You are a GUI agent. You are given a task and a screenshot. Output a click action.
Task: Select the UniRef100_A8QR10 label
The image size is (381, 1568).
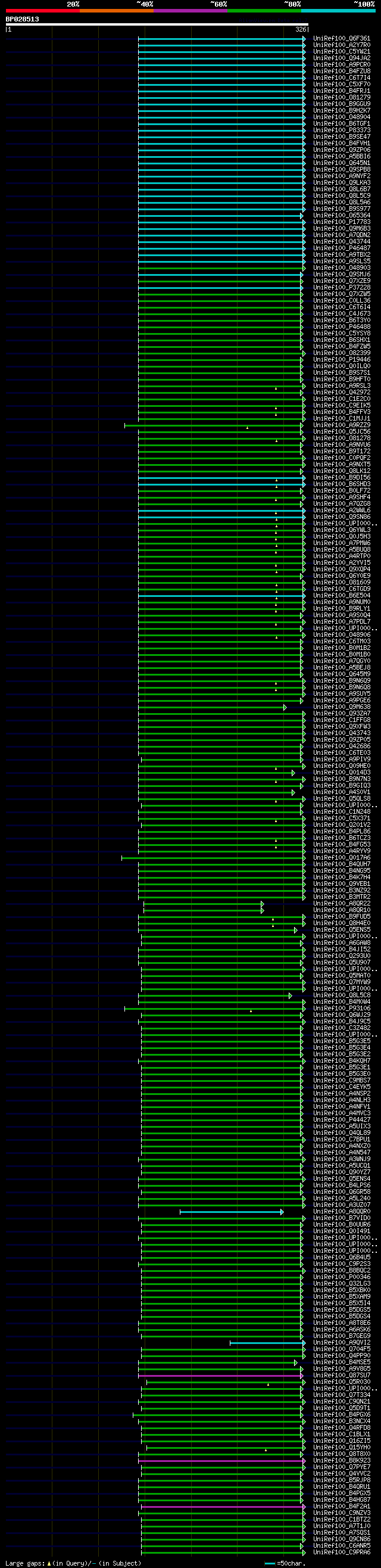pyautogui.click(x=342, y=911)
